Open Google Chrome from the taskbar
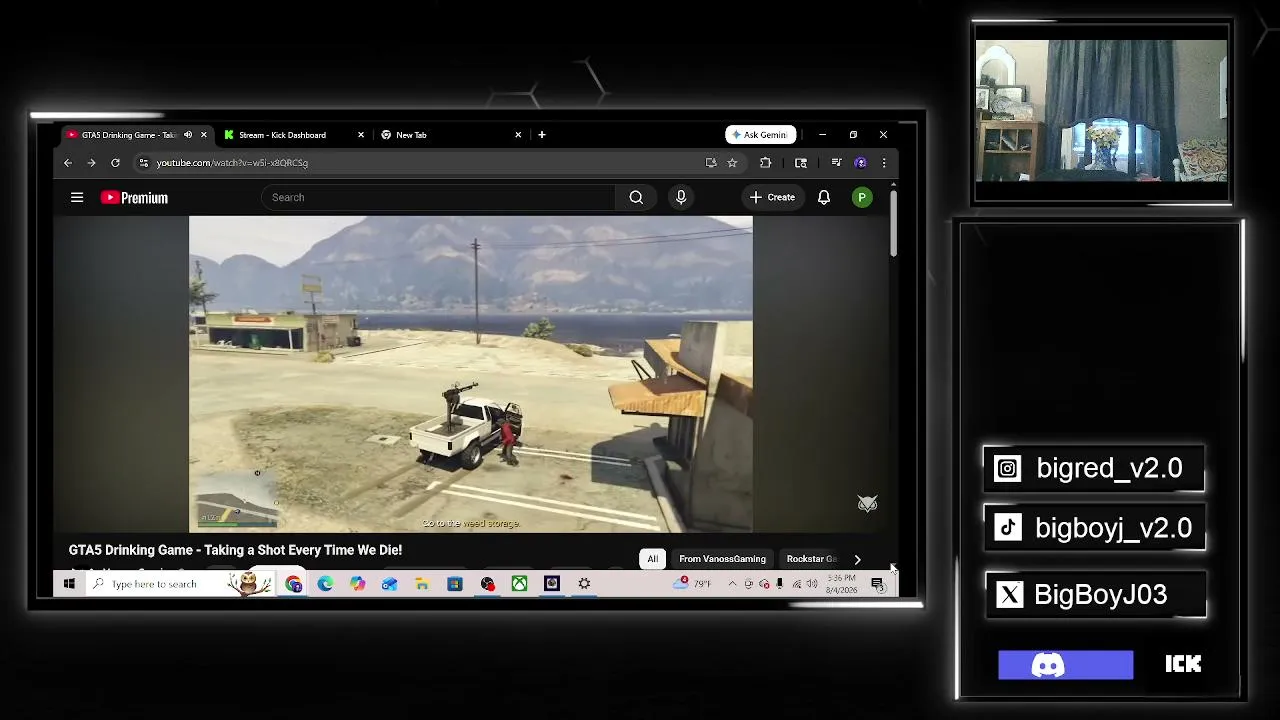 click(x=294, y=584)
